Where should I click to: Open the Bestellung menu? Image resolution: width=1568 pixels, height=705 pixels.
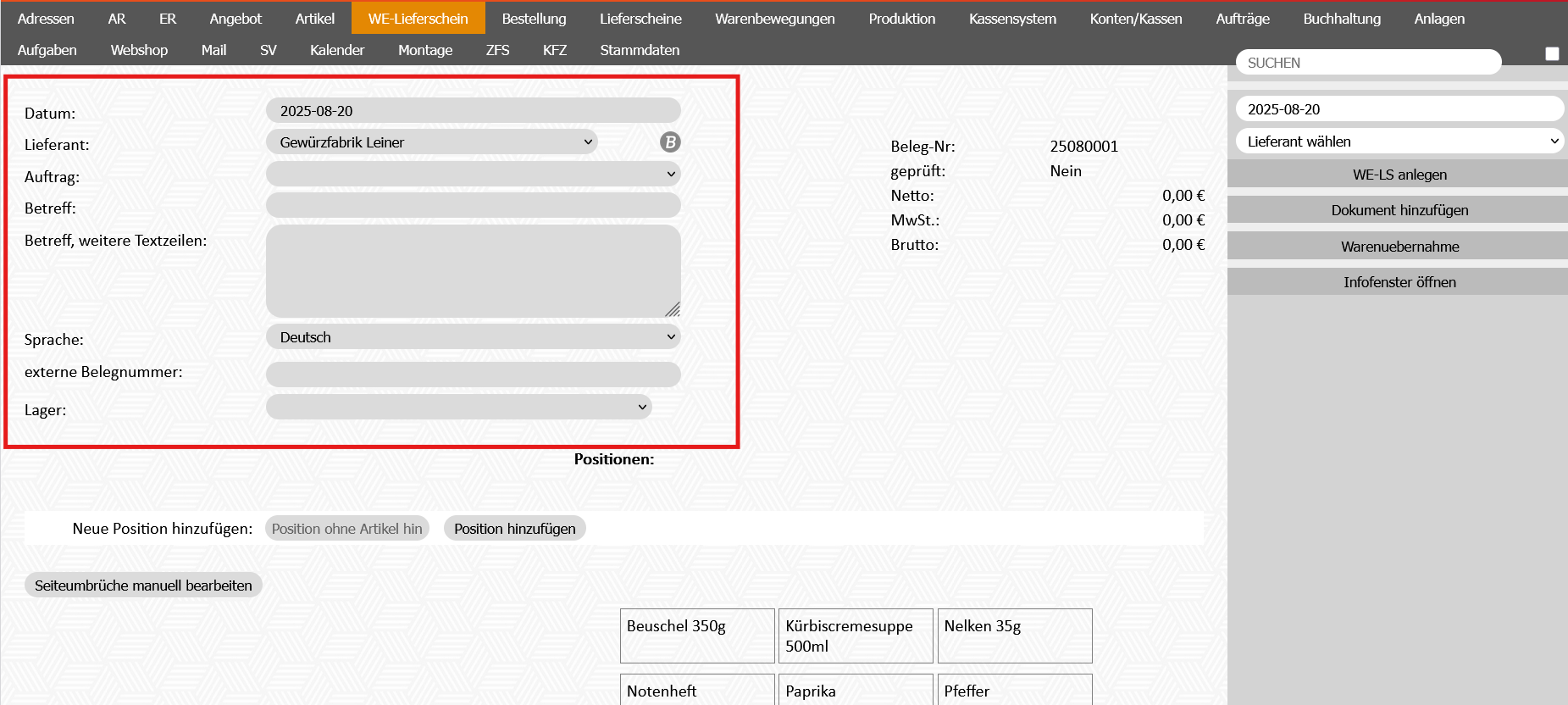(x=534, y=19)
